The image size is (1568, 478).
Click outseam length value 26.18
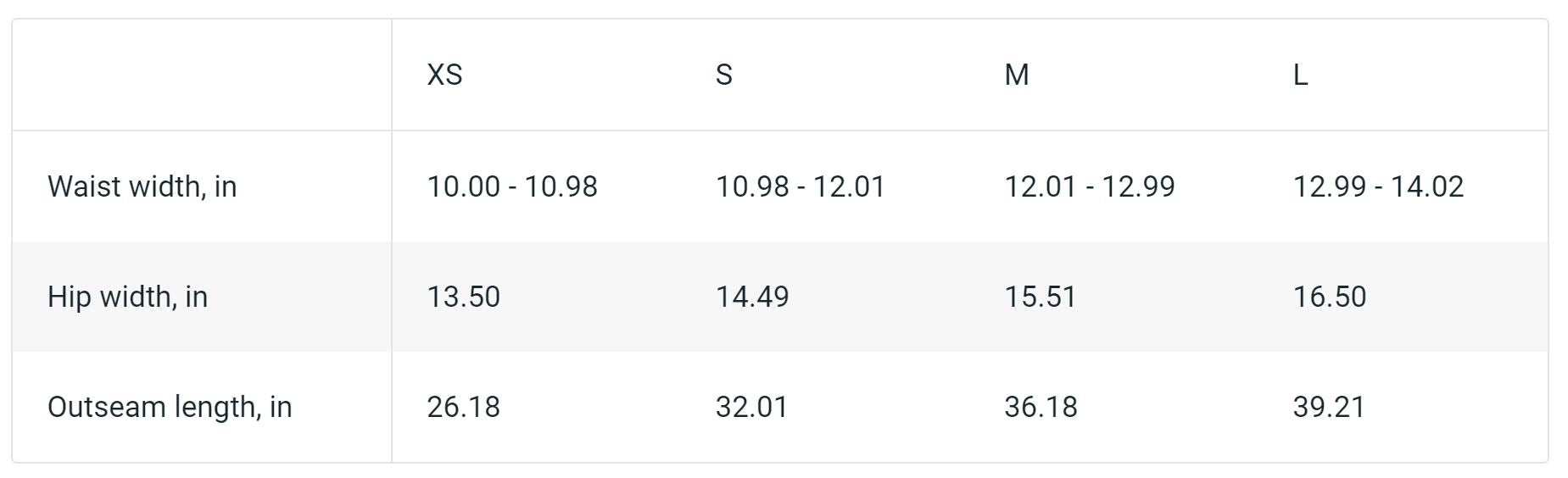pyautogui.click(x=463, y=407)
